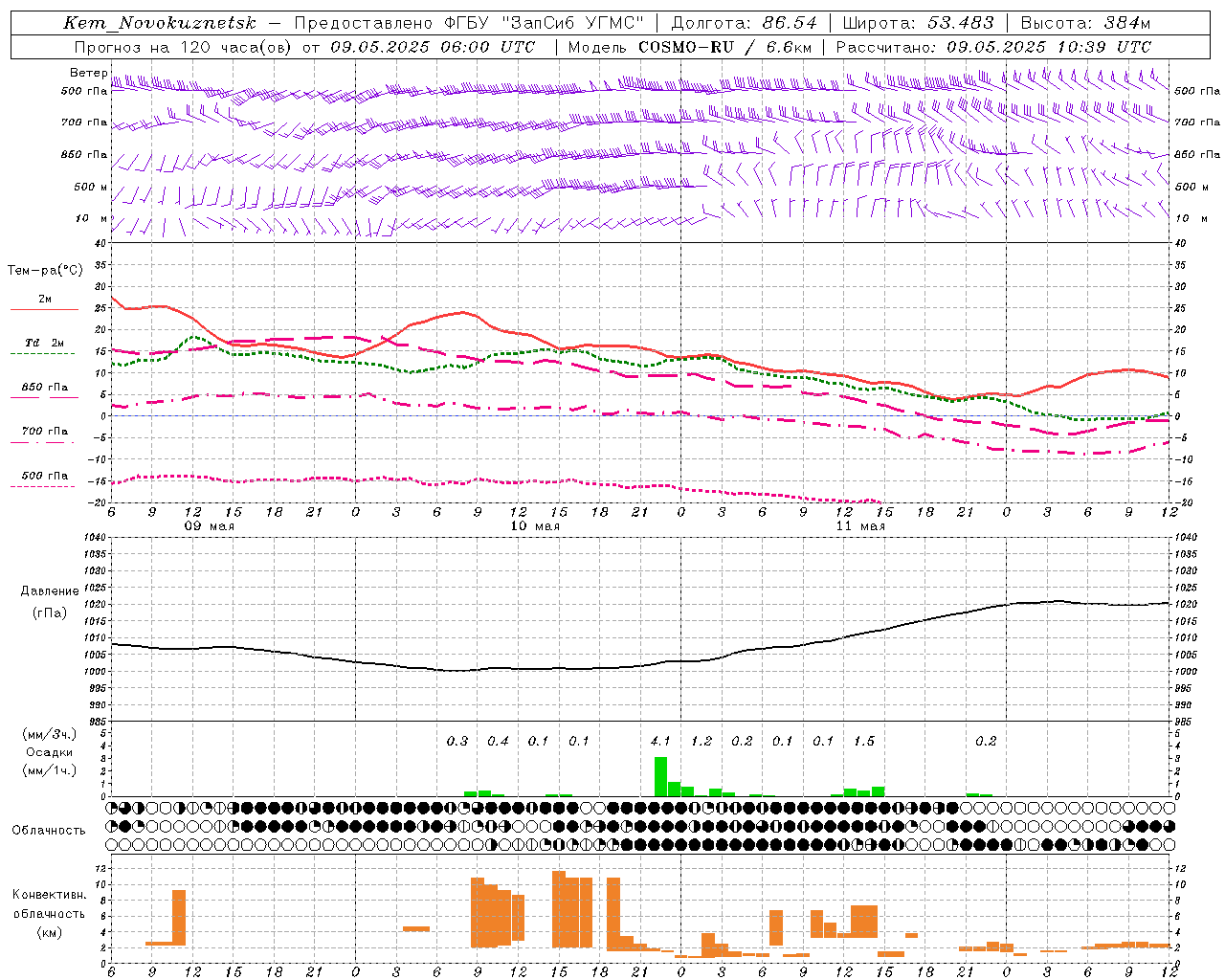This screenshot has height=980, width=1225.
Task: Click the 'Высота: 384м' value
Action: (x=1085, y=23)
